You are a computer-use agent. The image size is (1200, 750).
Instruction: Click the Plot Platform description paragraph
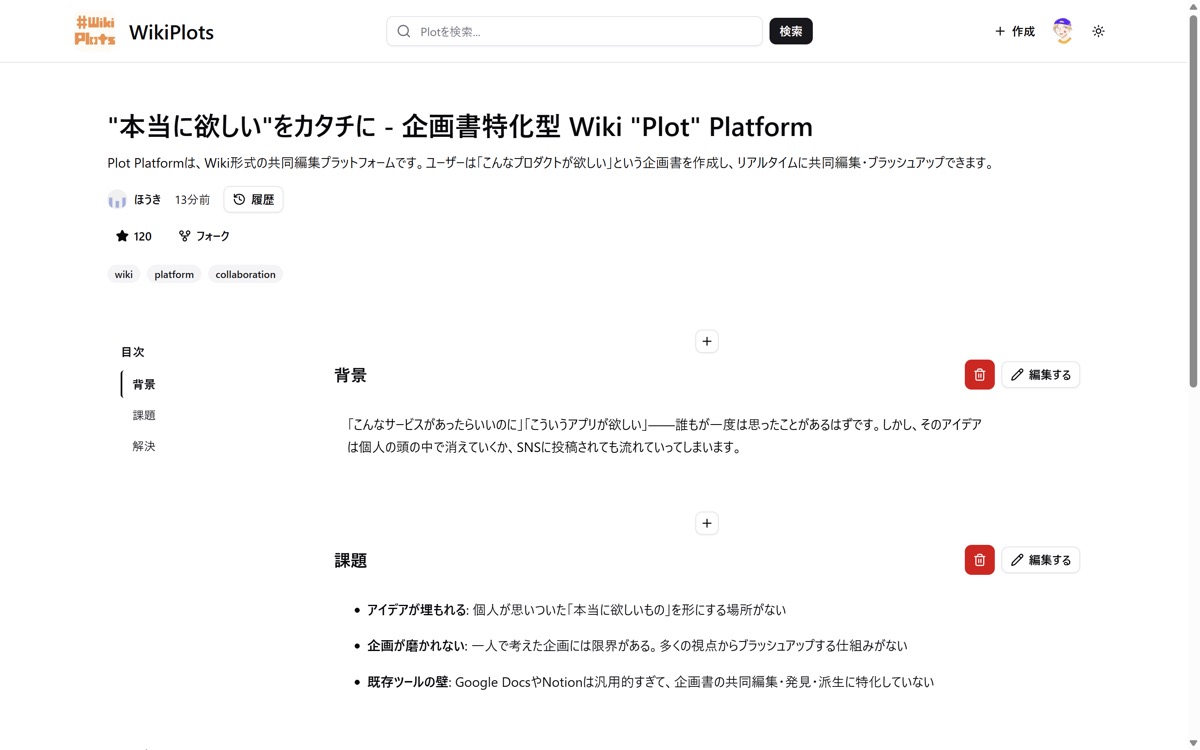tap(551, 163)
